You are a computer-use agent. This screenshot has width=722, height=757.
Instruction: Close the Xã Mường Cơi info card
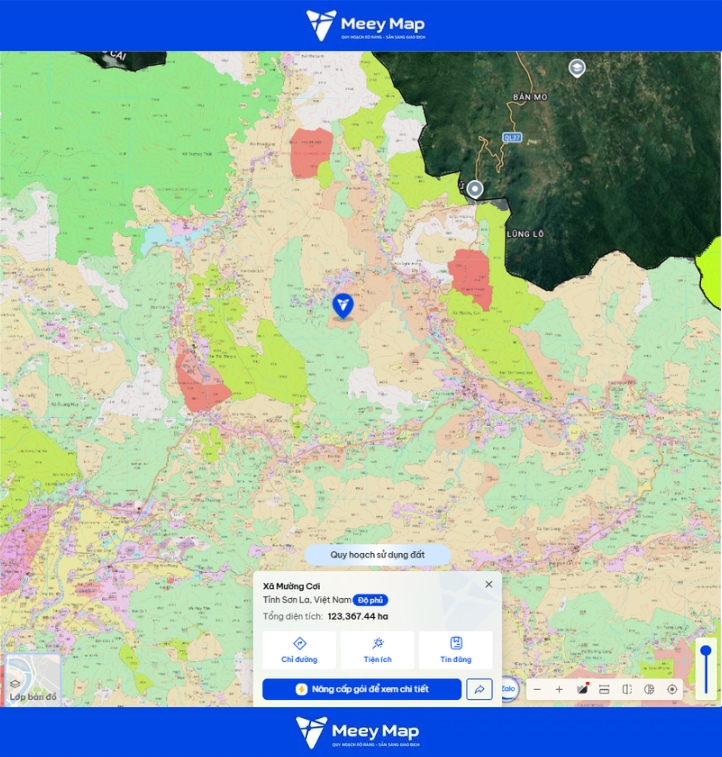point(488,584)
